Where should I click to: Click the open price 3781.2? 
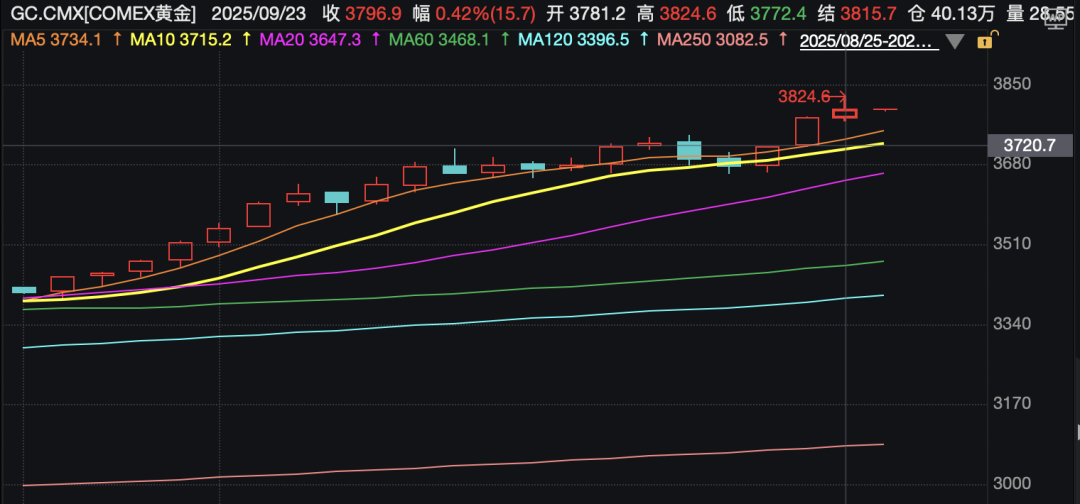click(596, 13)
